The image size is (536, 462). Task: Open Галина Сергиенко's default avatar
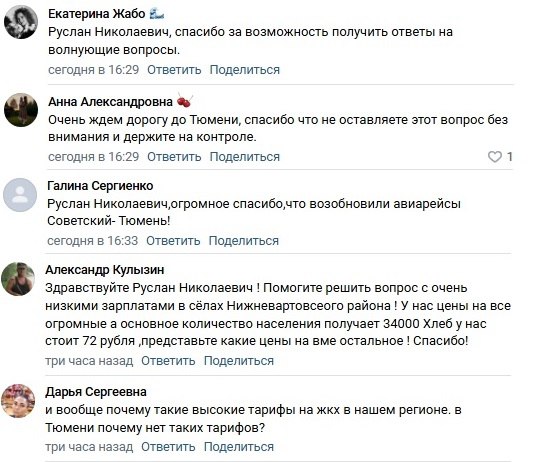(x=20, y=195)
